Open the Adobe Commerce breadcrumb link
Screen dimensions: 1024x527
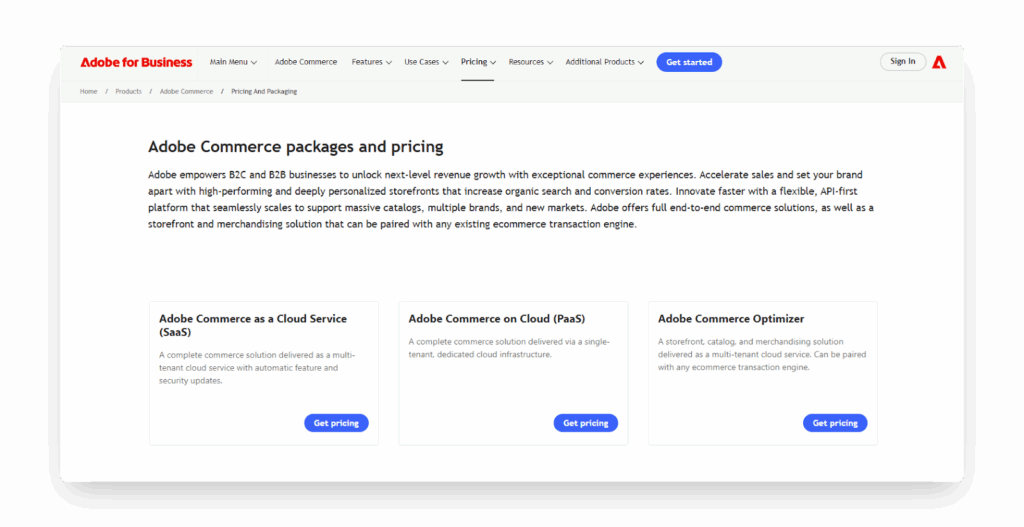point(186,91)
